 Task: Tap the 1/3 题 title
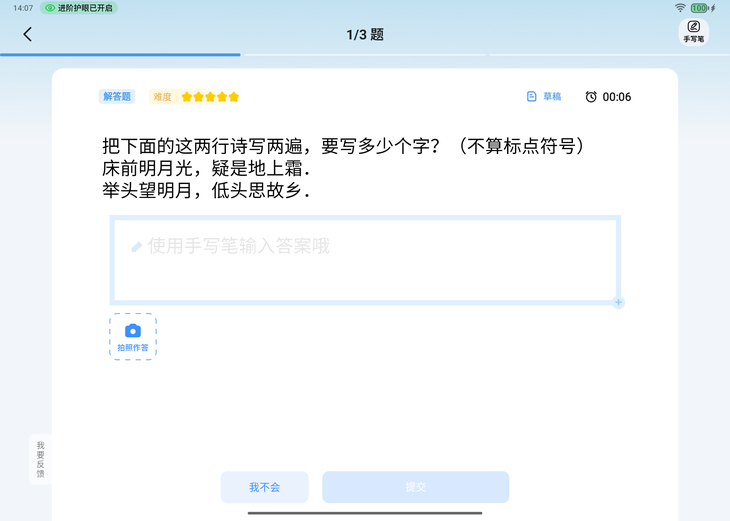click(x=365, y=34)
